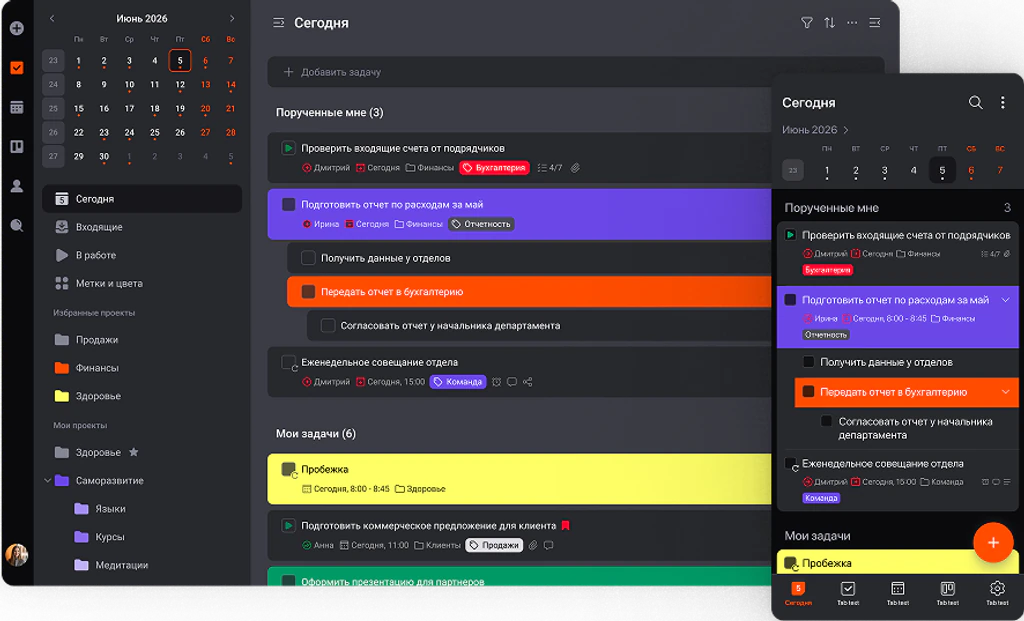Viewport: 1024px width, 621px height.
Task: Open the search icon in the mobile panel
Action: tap(975, 103)
